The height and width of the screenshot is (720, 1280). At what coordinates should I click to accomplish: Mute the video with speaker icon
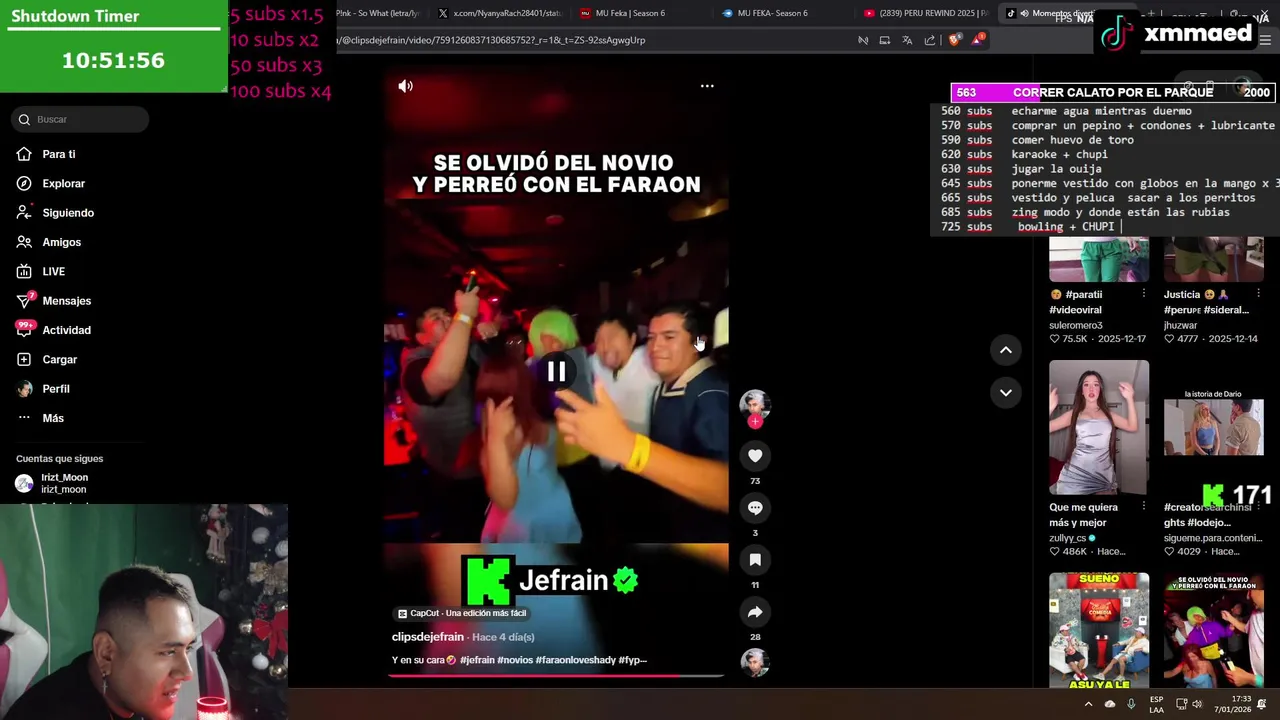[405, 86]
